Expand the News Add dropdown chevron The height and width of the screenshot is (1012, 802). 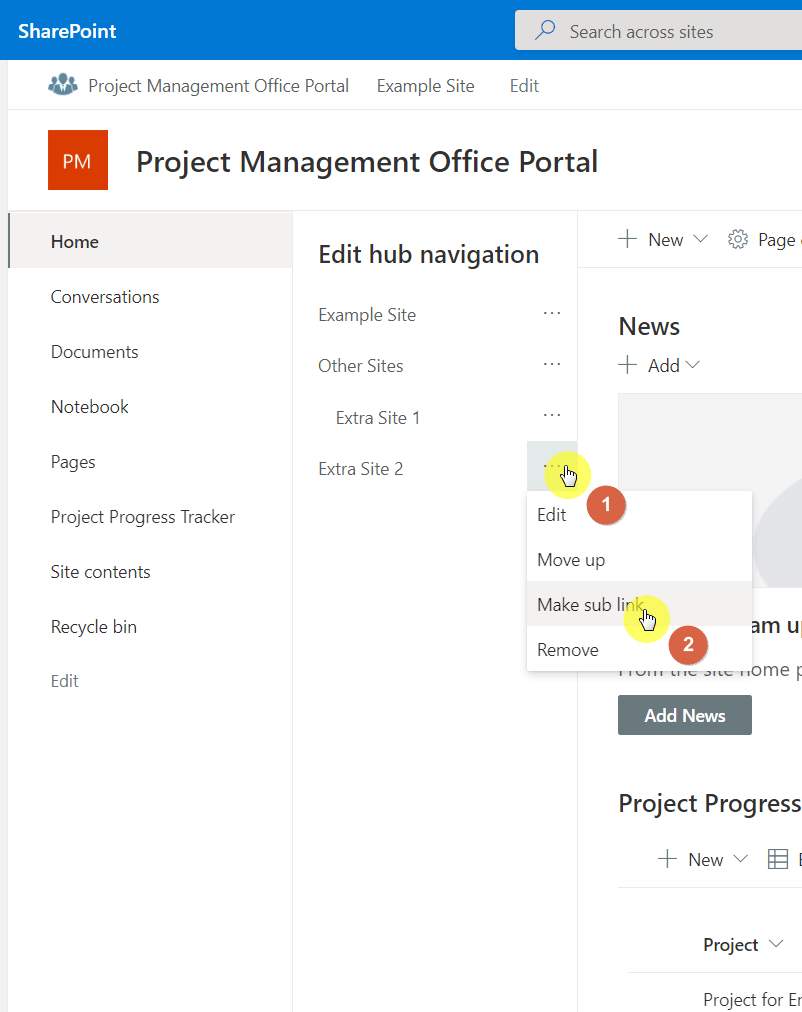693,365
